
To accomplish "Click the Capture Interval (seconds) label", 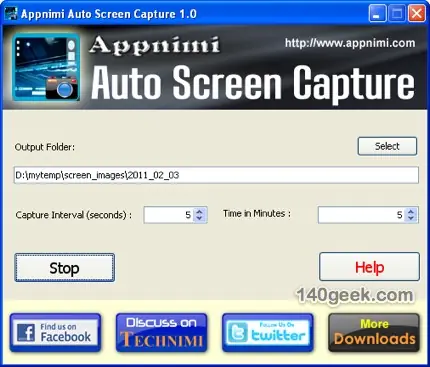I will pos(74,215).
